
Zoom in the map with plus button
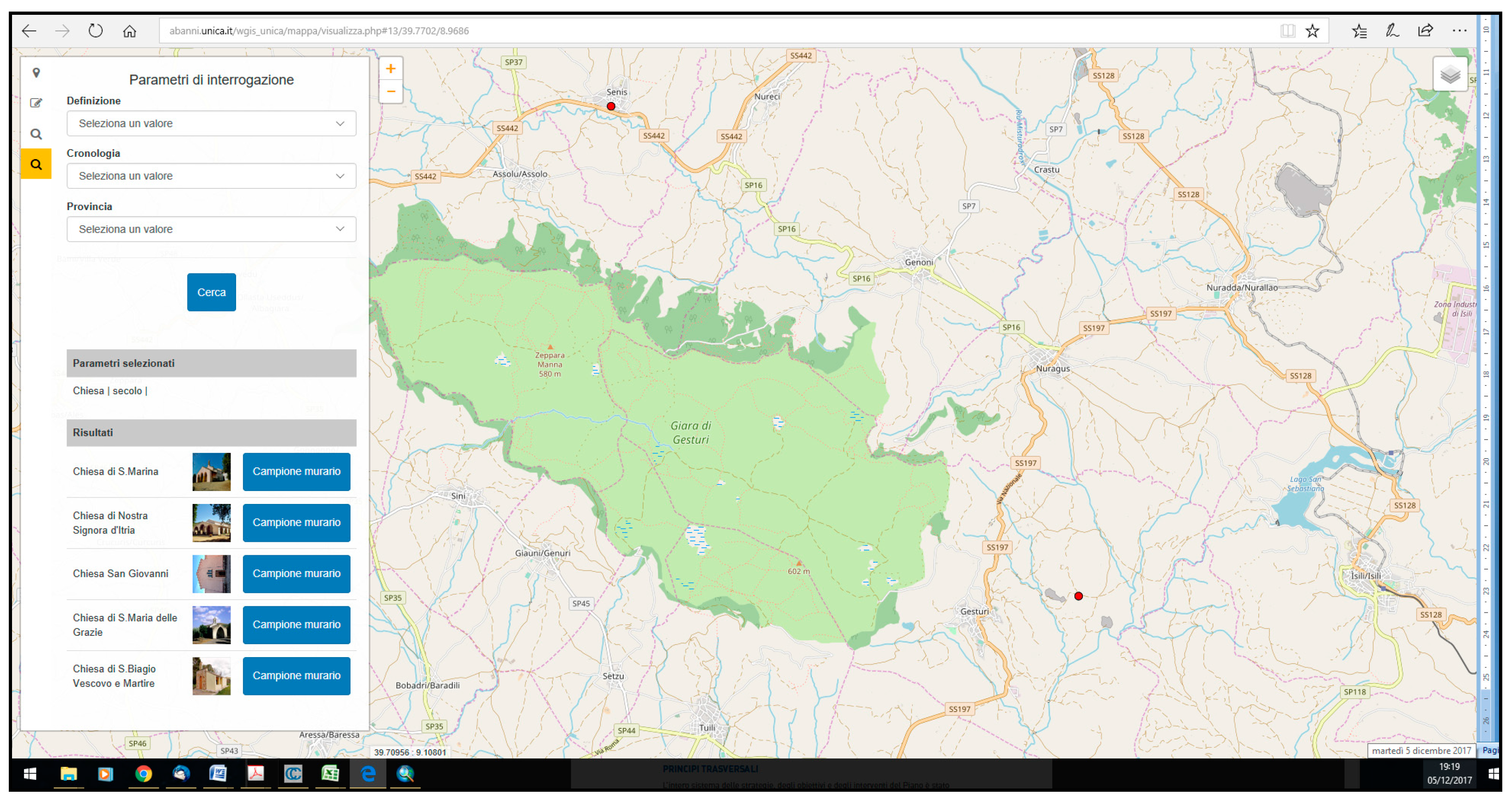tap(391, 69)
